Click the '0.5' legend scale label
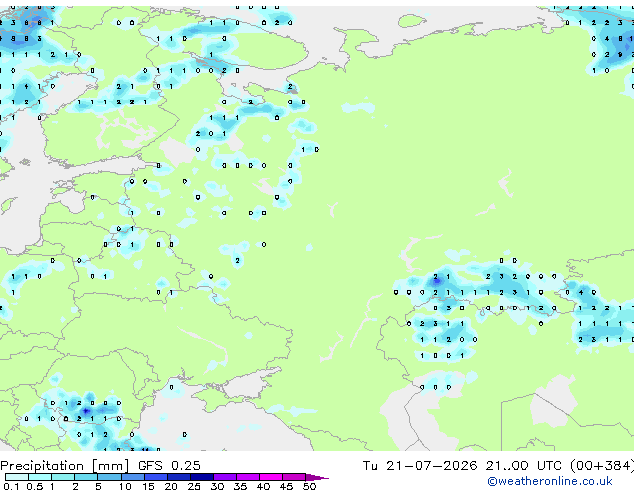Screen dimensions: 634x490 tap(35, 486)
